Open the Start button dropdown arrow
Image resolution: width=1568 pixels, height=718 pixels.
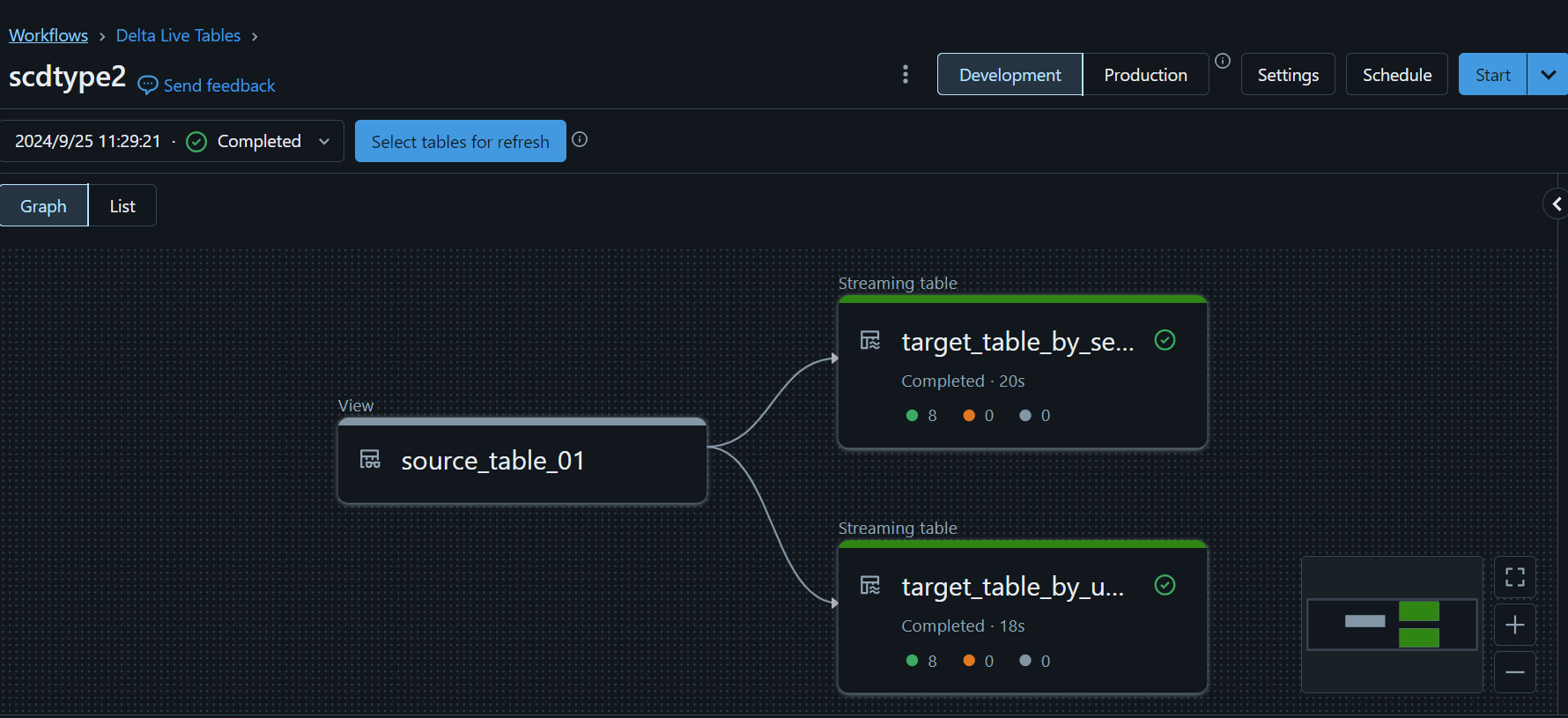pos(1548,75)
